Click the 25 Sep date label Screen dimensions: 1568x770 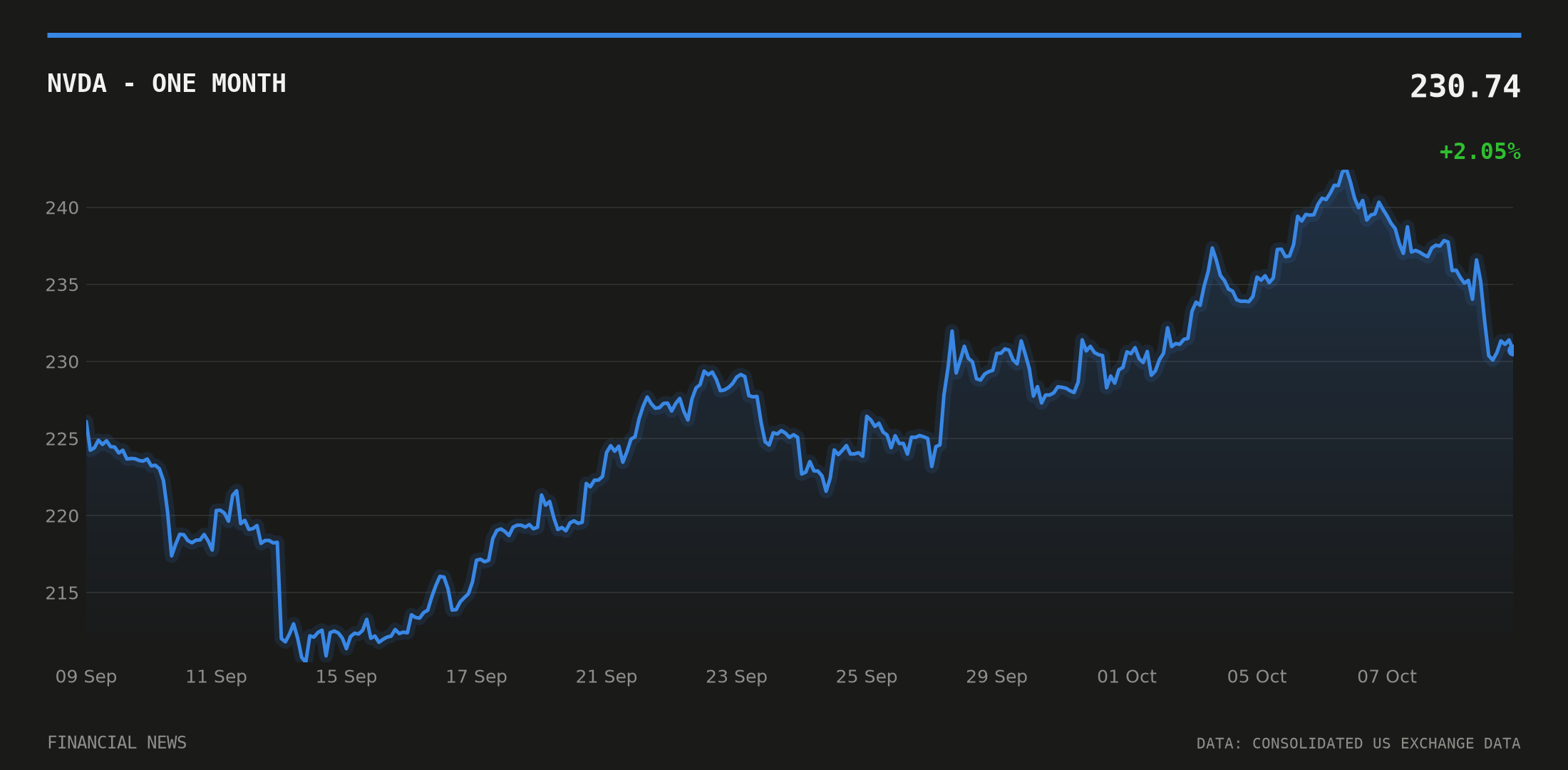(867, 677)
